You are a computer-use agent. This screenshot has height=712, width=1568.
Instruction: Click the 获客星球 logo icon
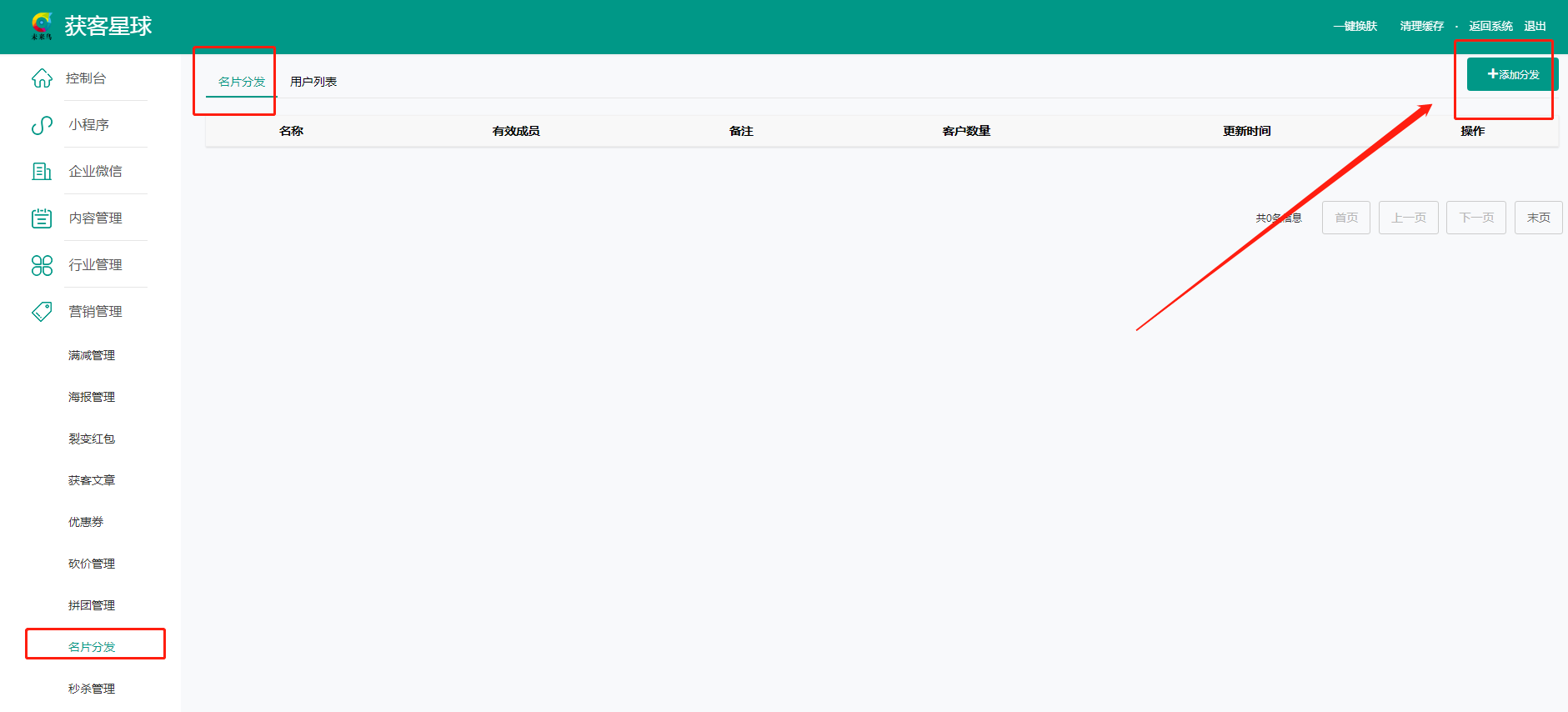pos(42,26)
